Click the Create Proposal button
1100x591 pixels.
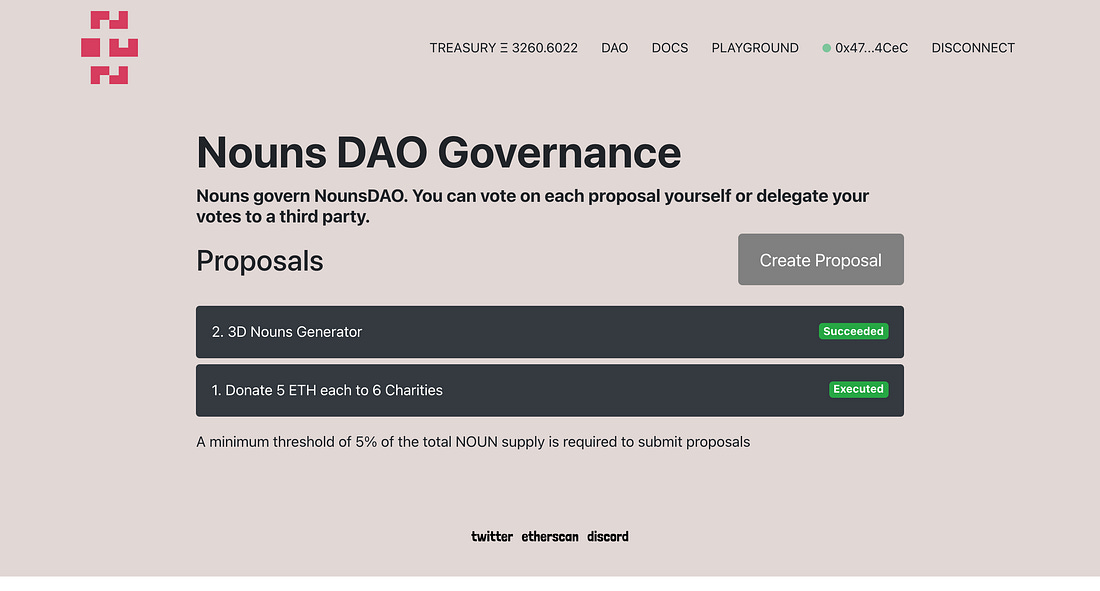tap(820, 260)
